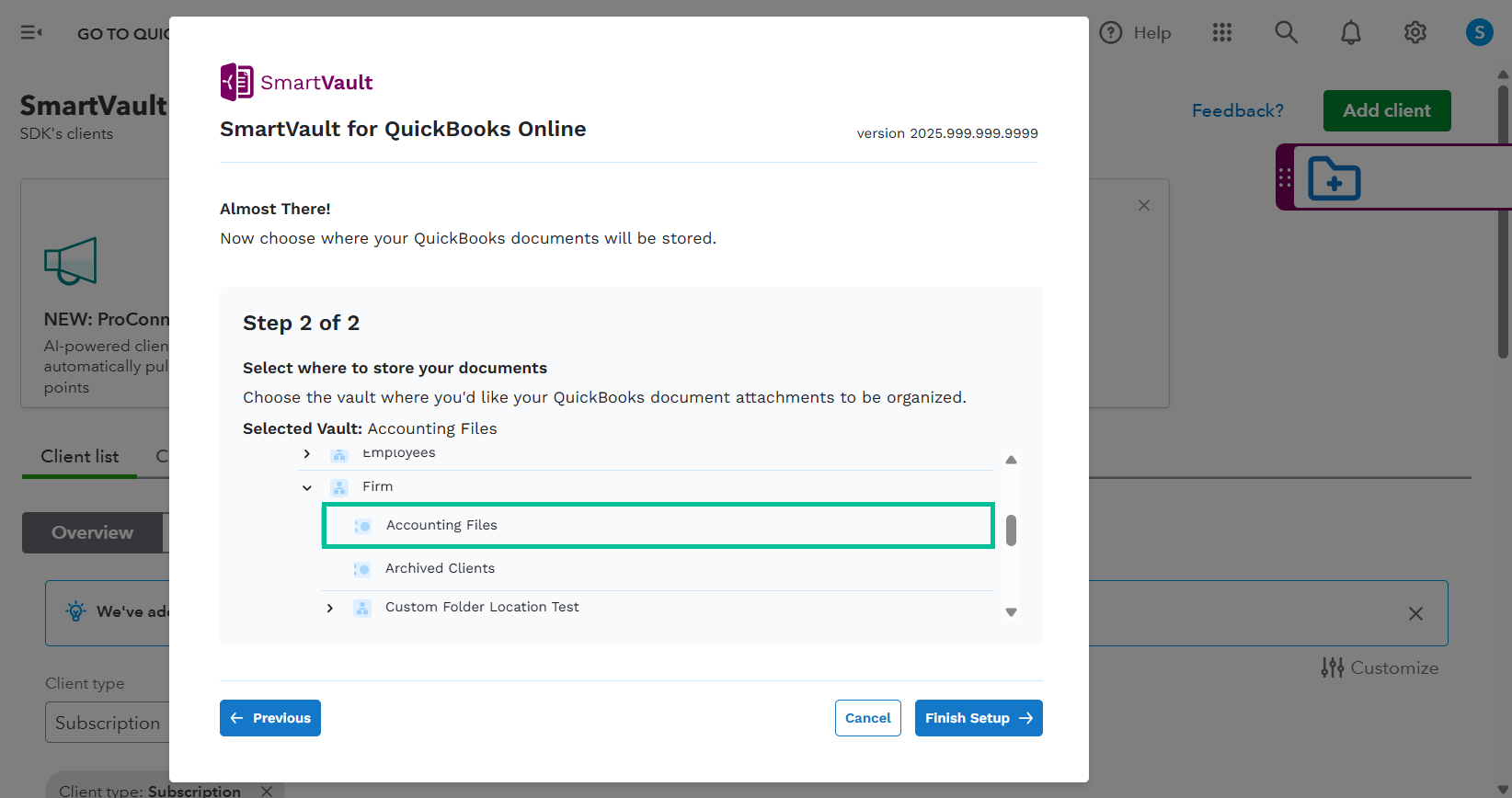
Task: Open the settings gear icon
Action: (1415, 33)
